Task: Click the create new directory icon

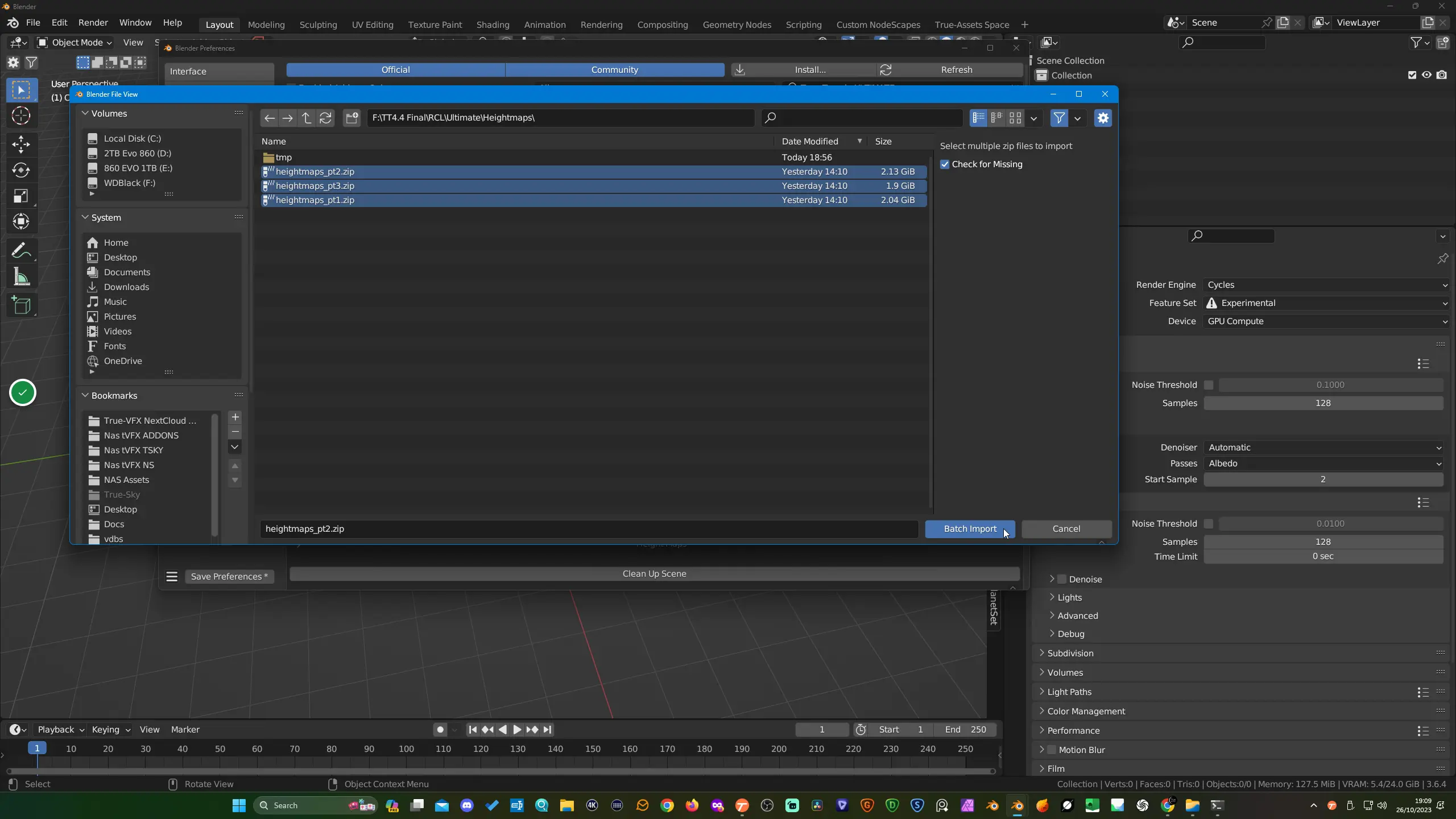Action: (352, 118)
